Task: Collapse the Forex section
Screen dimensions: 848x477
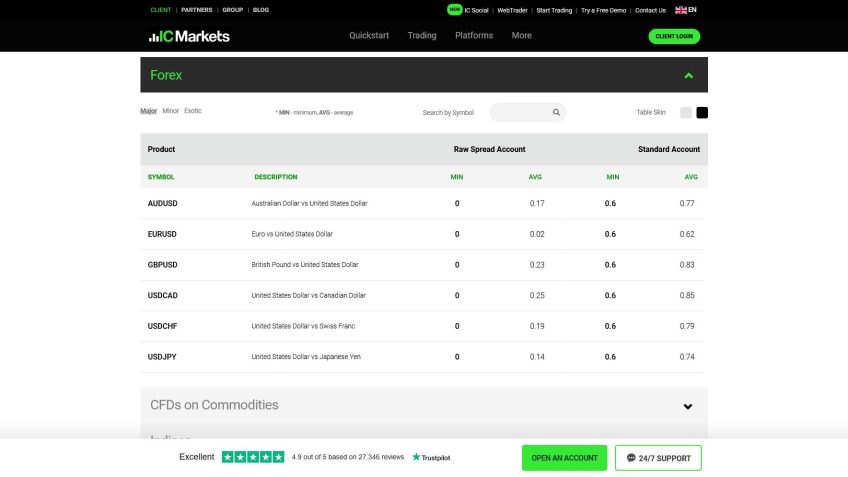Action: (688, 75)
